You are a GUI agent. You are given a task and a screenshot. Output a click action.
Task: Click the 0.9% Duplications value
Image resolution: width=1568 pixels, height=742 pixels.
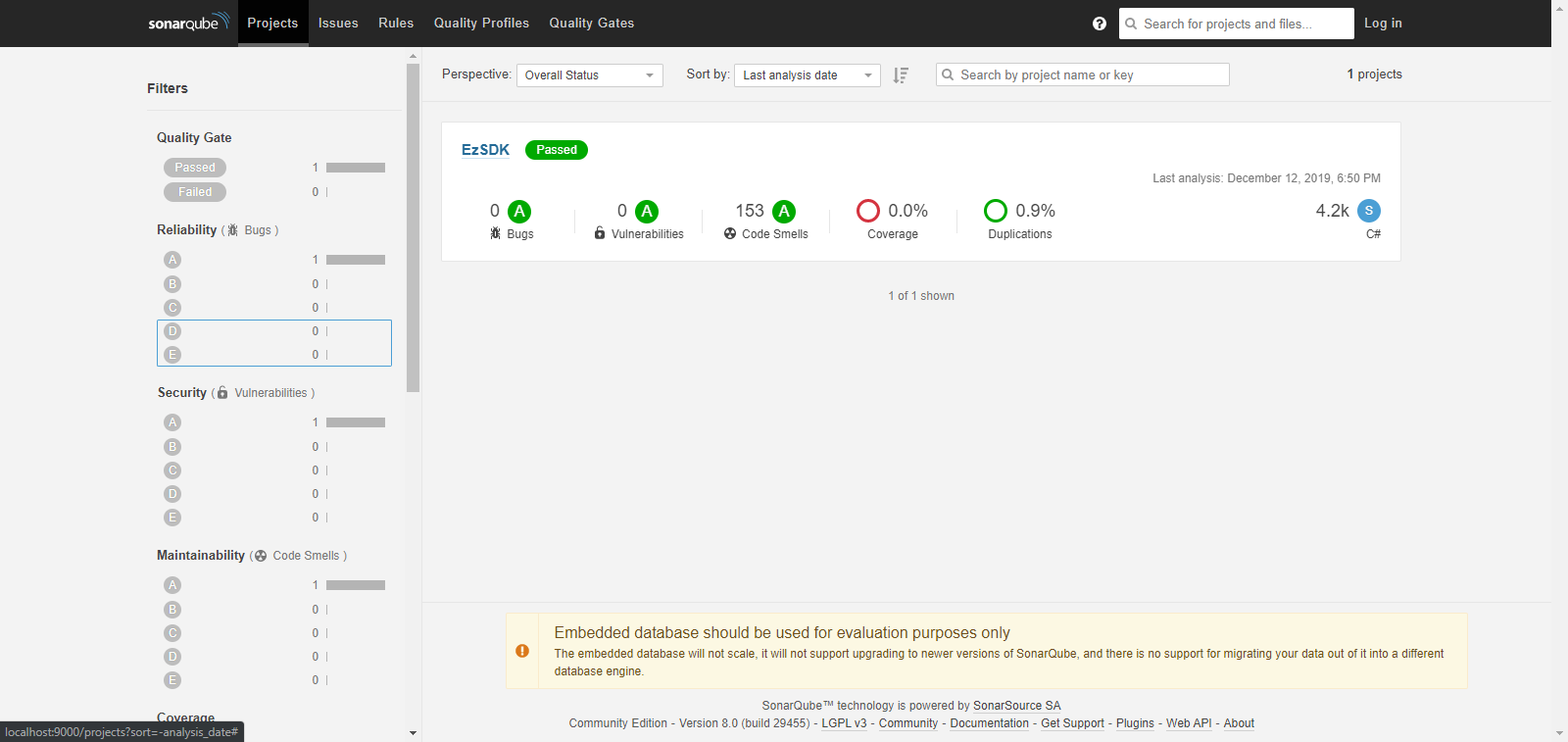click(1035, 211)
